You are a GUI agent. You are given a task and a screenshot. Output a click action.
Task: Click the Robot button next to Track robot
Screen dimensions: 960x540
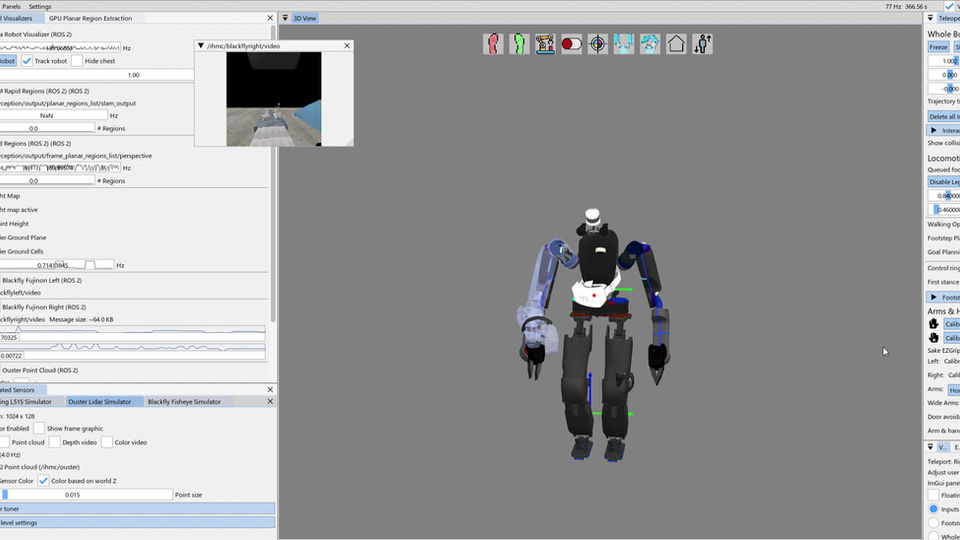8,61
